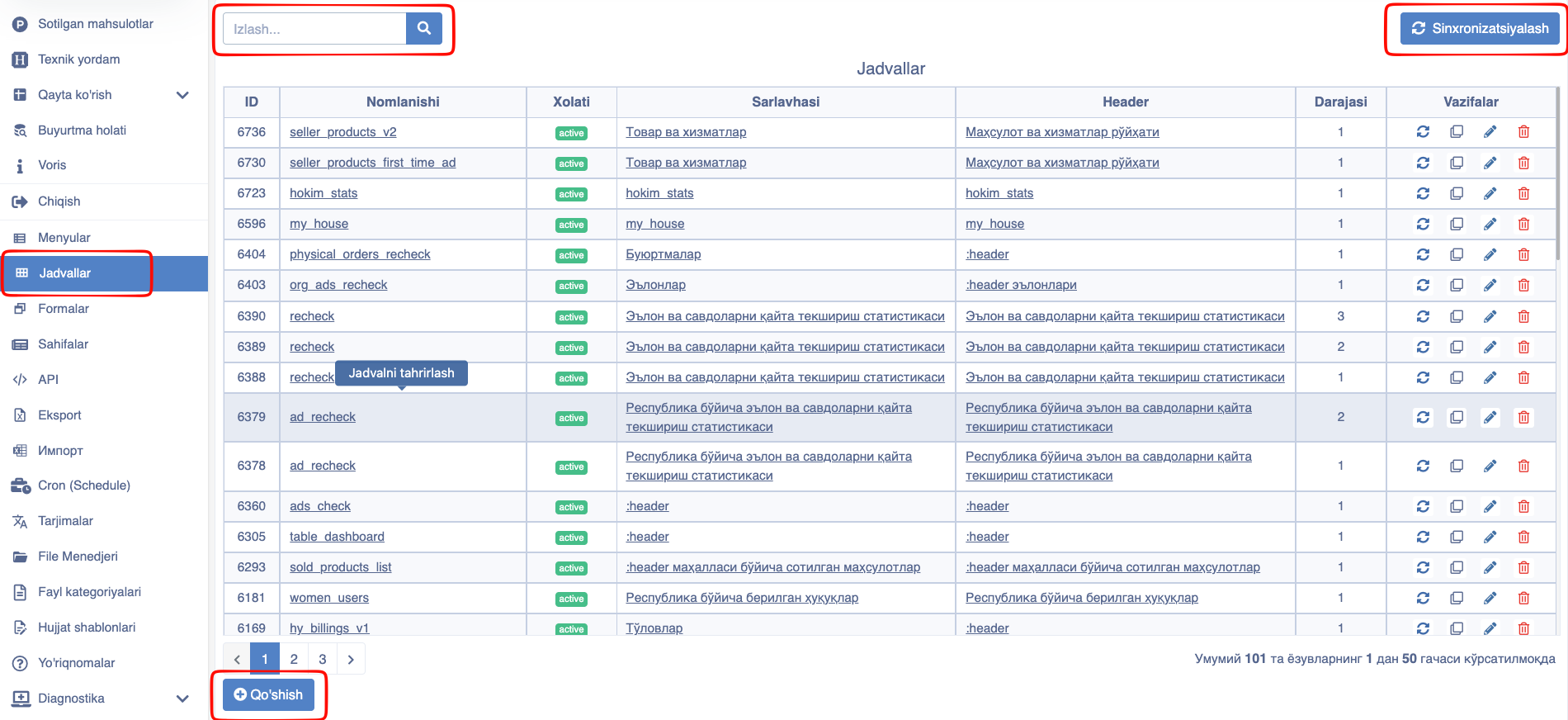Open the API menu item
This screenshot has width=1568, height=720.
(x=104, y=380)
